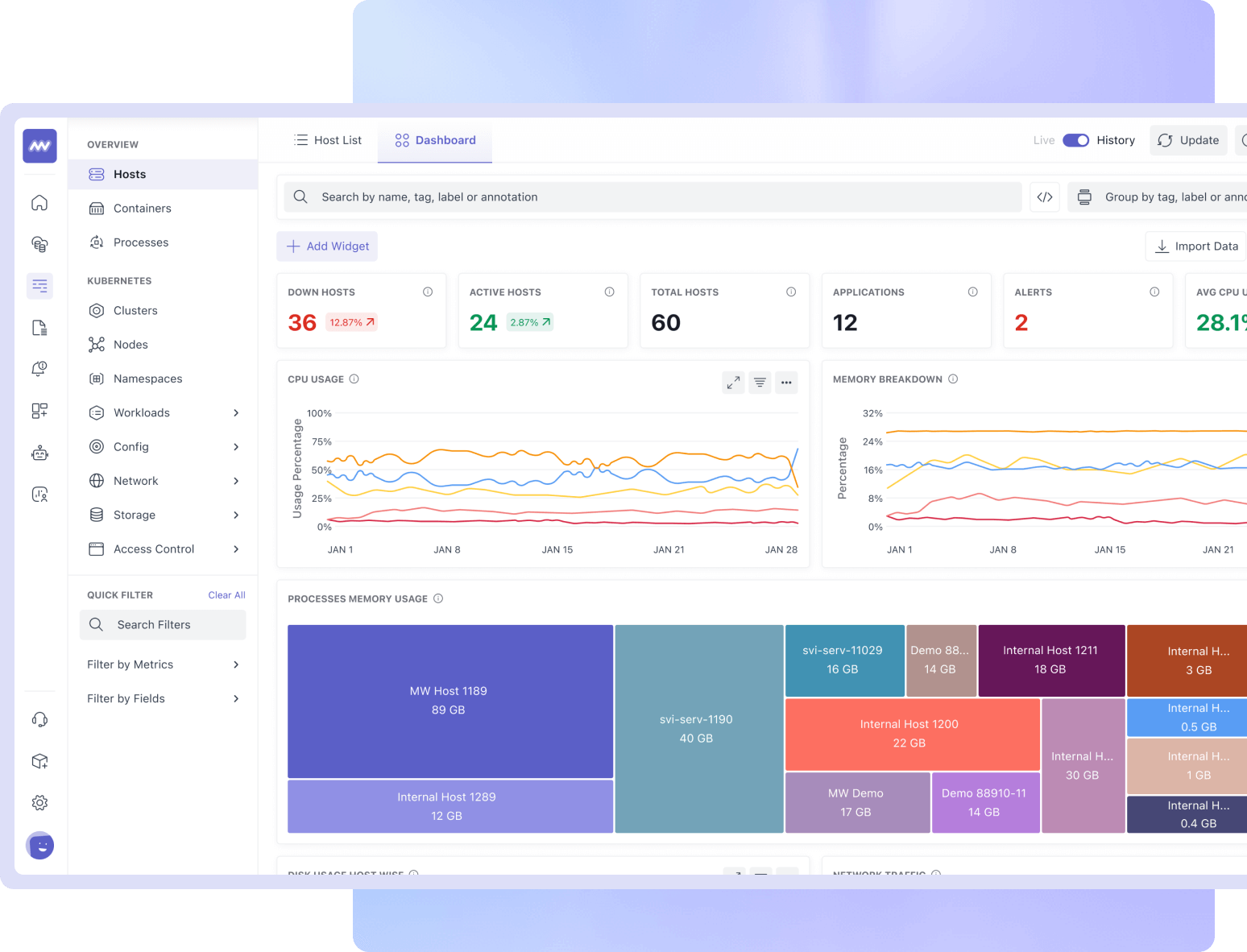The height and width of the screenshot is (952, 1247).
Task: Expand Filter by Fields
Action: tap(236, 698)
